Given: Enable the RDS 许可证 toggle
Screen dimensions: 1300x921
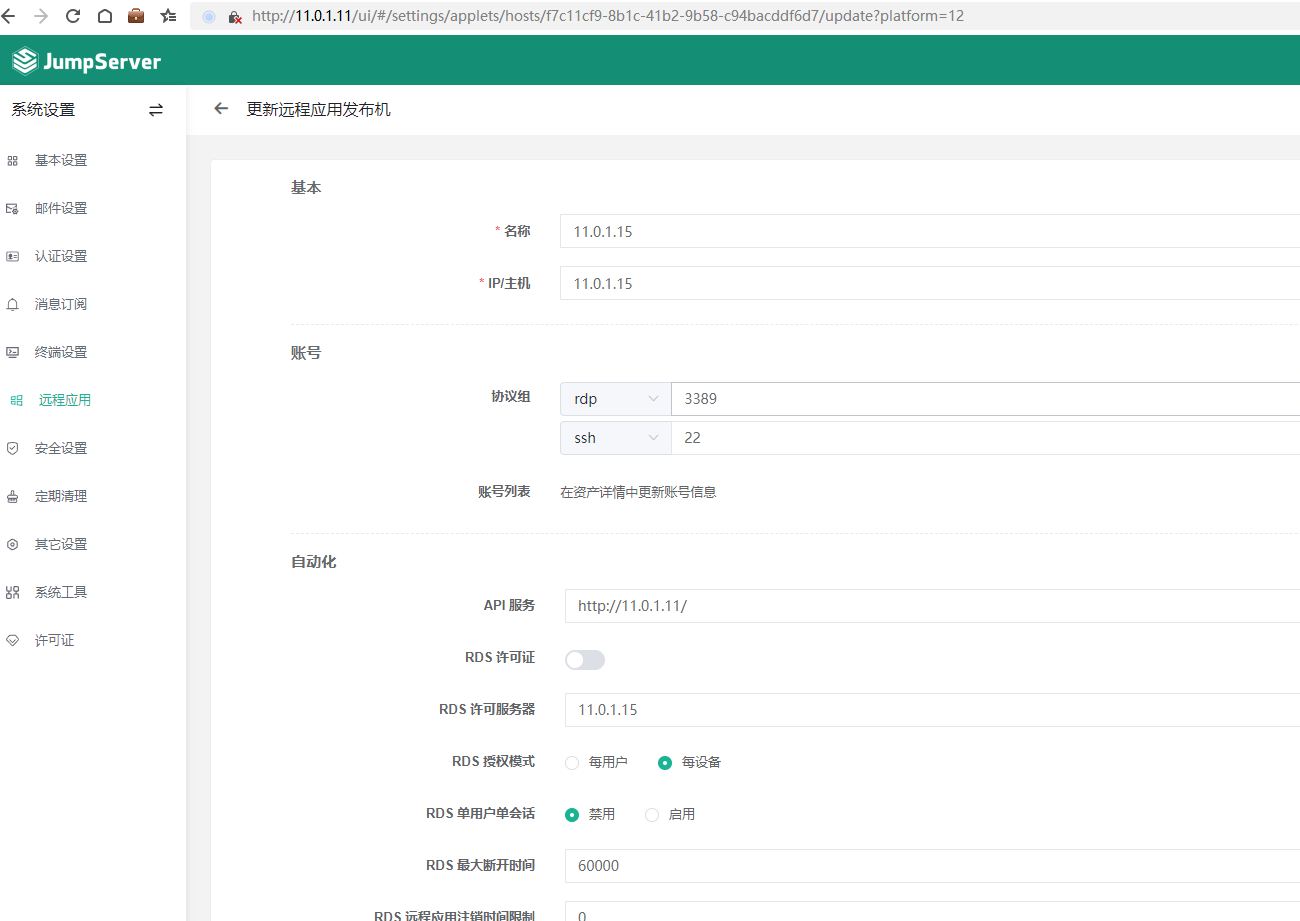Looking at the screenshot, I should click(x=584, y=659).
